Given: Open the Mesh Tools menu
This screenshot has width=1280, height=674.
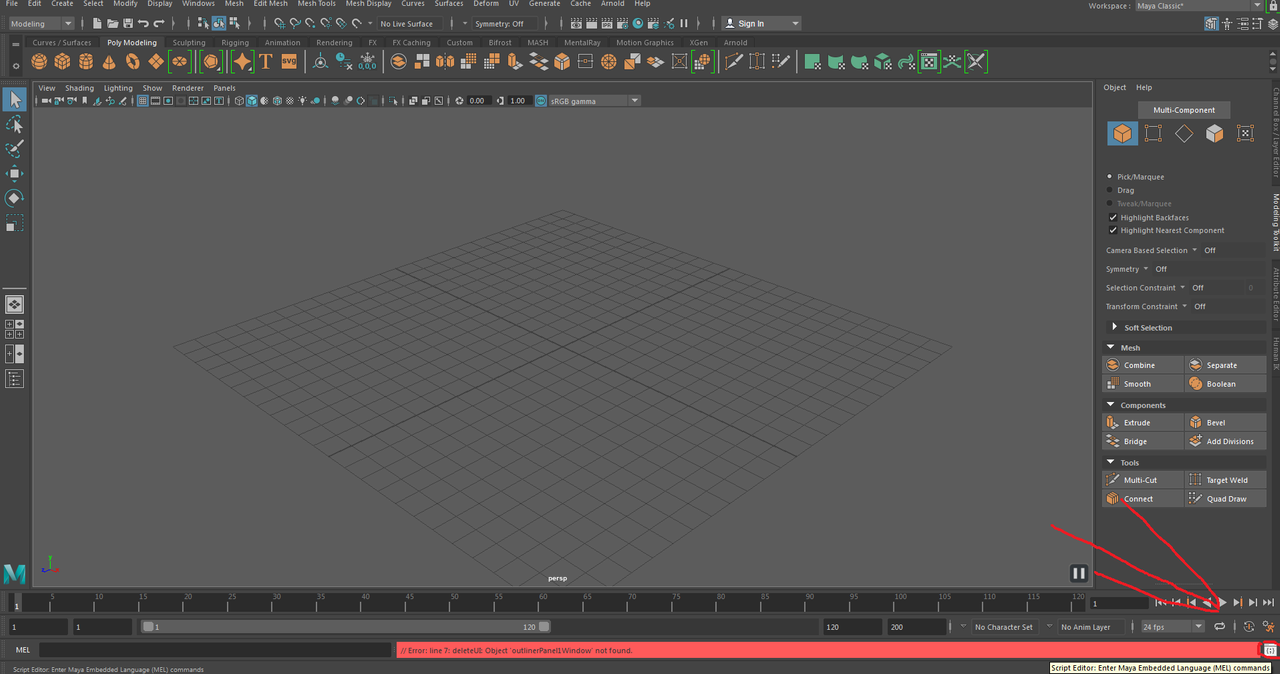Looking at the screenshot, I should (316, 4).
